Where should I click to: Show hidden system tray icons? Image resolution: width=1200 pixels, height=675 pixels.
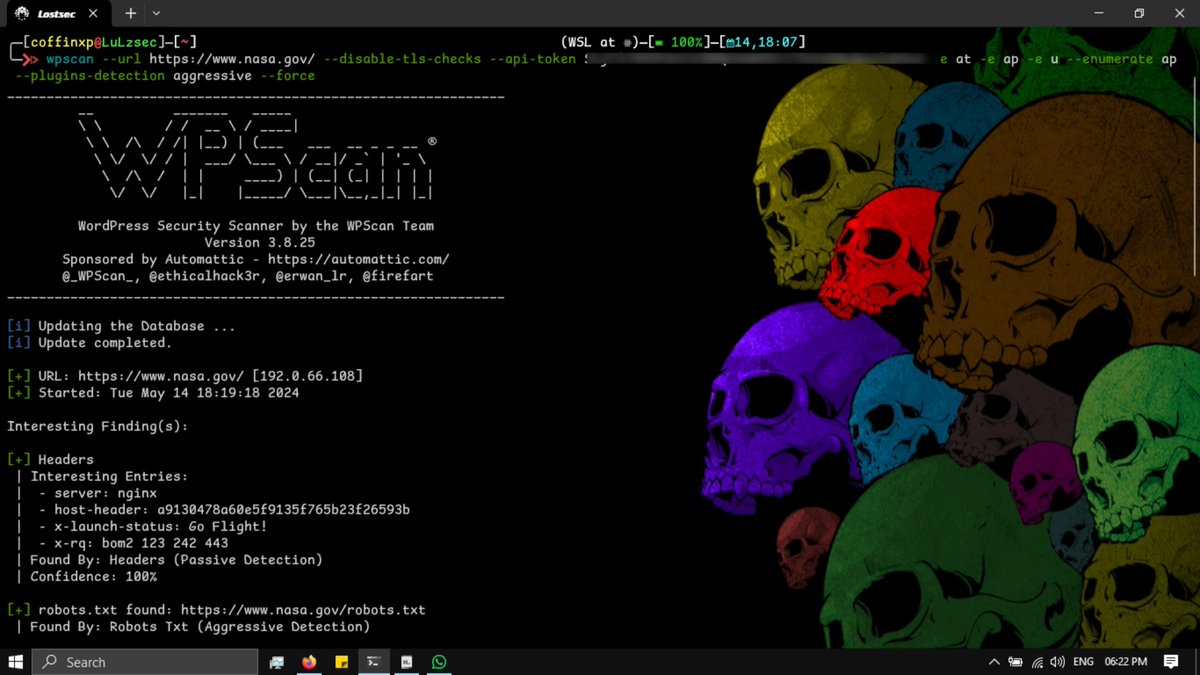994,662
